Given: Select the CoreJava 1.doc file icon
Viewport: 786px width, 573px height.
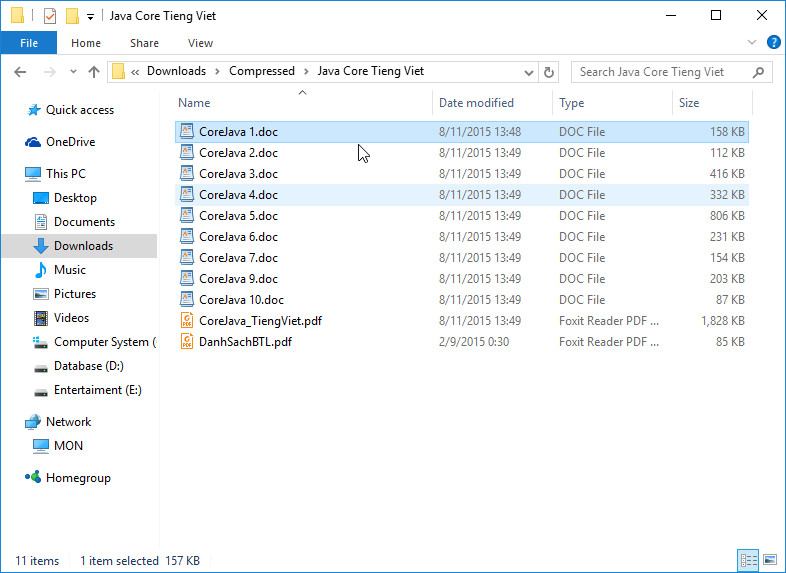Looking at the screenshot, I should click(187, 131).
